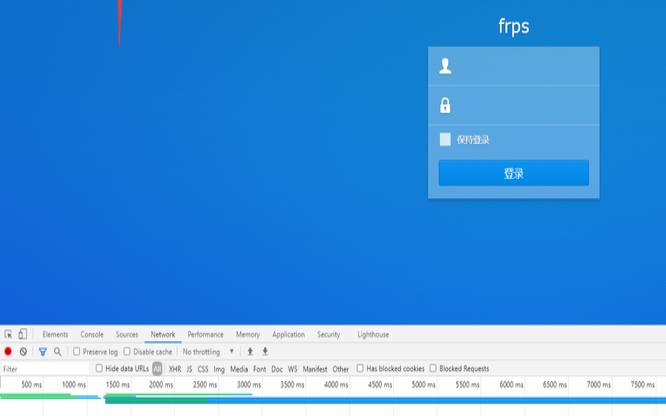Open the Lighthouse tab
The height and width of the screenshot is (416, 666).
[373, 334]
